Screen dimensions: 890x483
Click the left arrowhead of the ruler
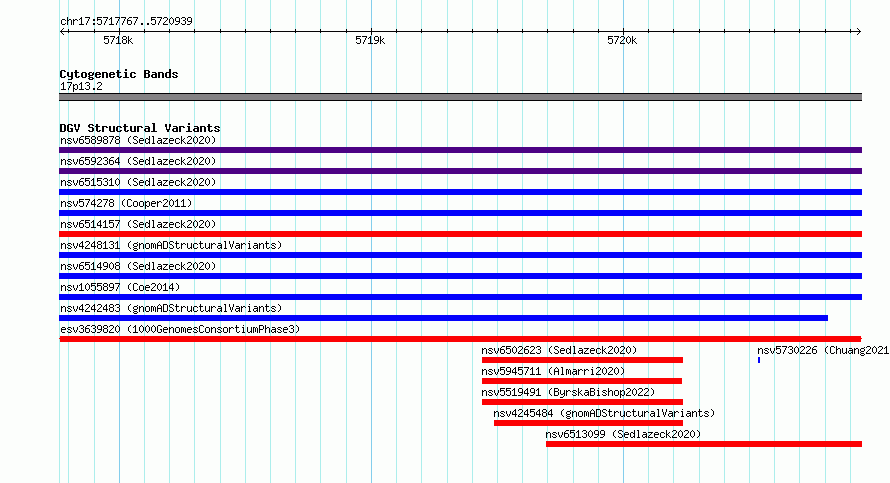[62, 31]
